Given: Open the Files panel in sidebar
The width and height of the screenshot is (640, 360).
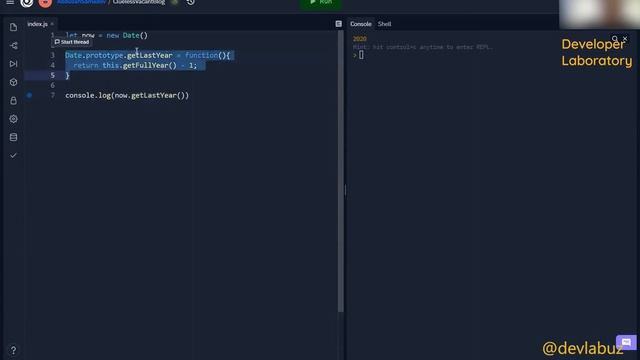Looking at the screenshot, I should tap(13, 27).
